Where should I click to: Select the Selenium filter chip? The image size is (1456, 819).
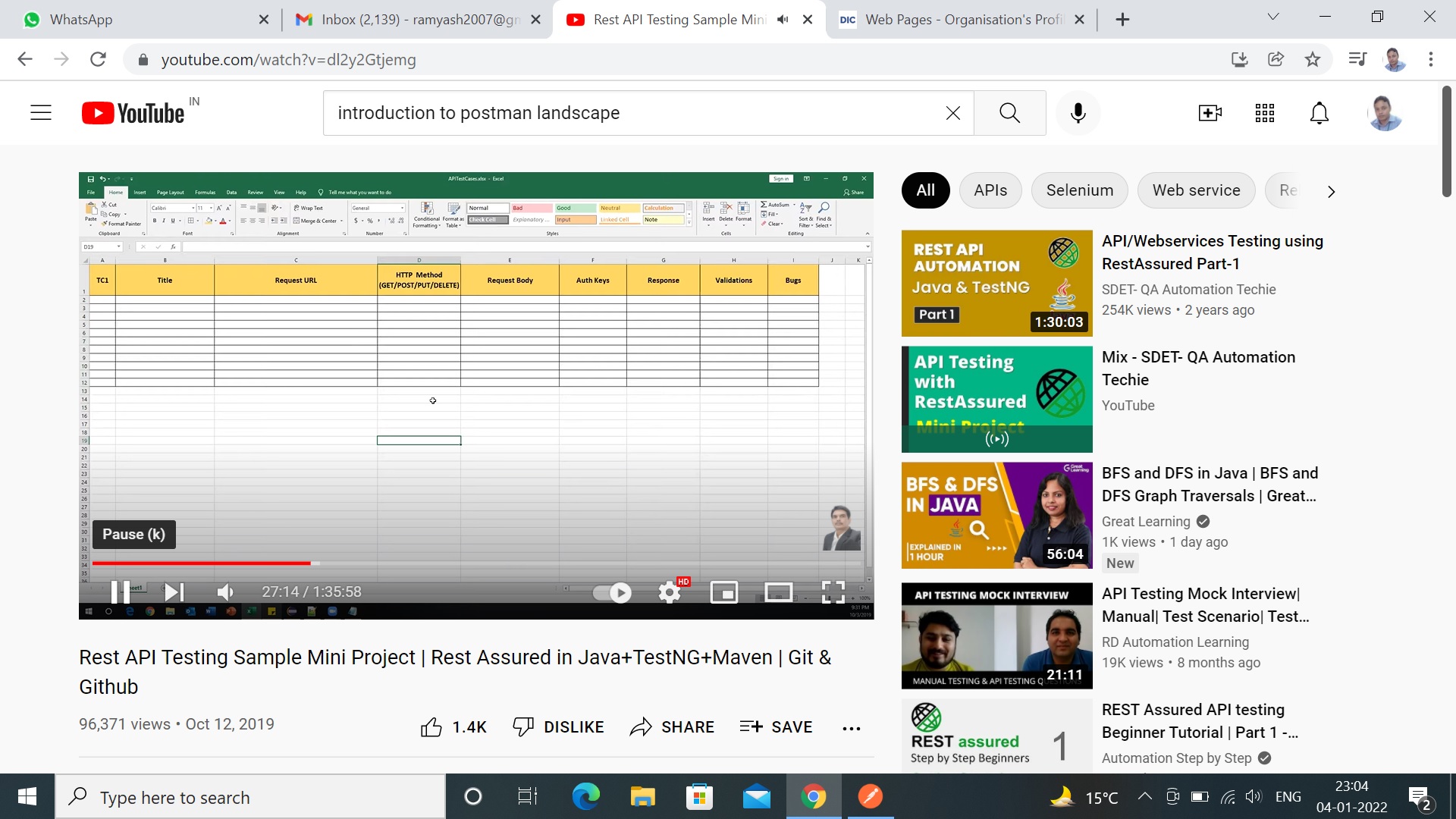click(x=1080, y=190)
